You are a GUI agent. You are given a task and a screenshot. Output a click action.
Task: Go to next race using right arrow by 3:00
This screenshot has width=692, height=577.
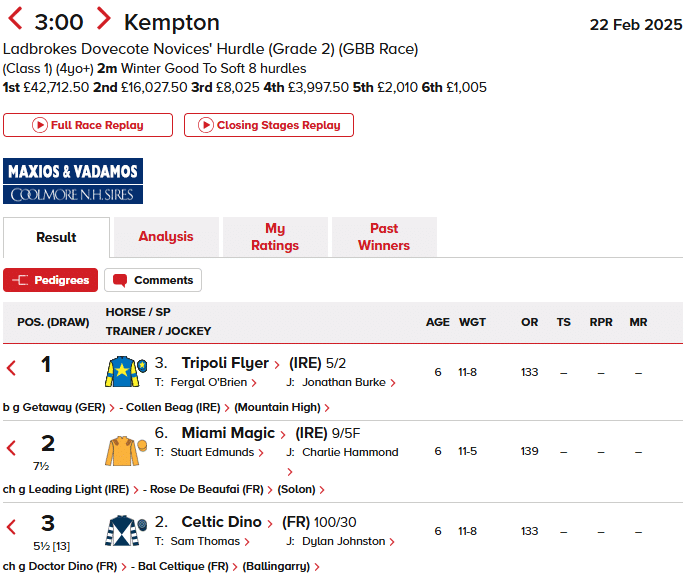click(103, 19)
